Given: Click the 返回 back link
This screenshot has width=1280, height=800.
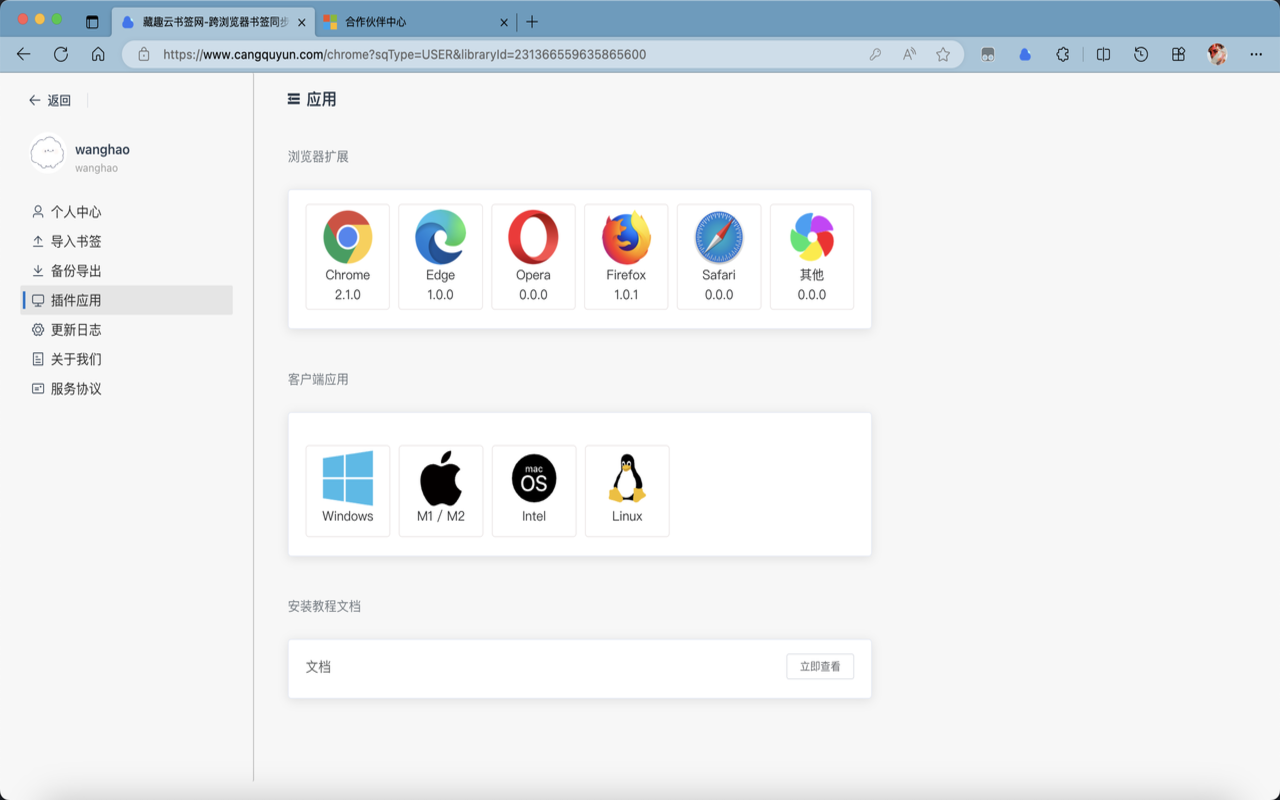Looking at the screenshot, I should (x=49, y=99).
